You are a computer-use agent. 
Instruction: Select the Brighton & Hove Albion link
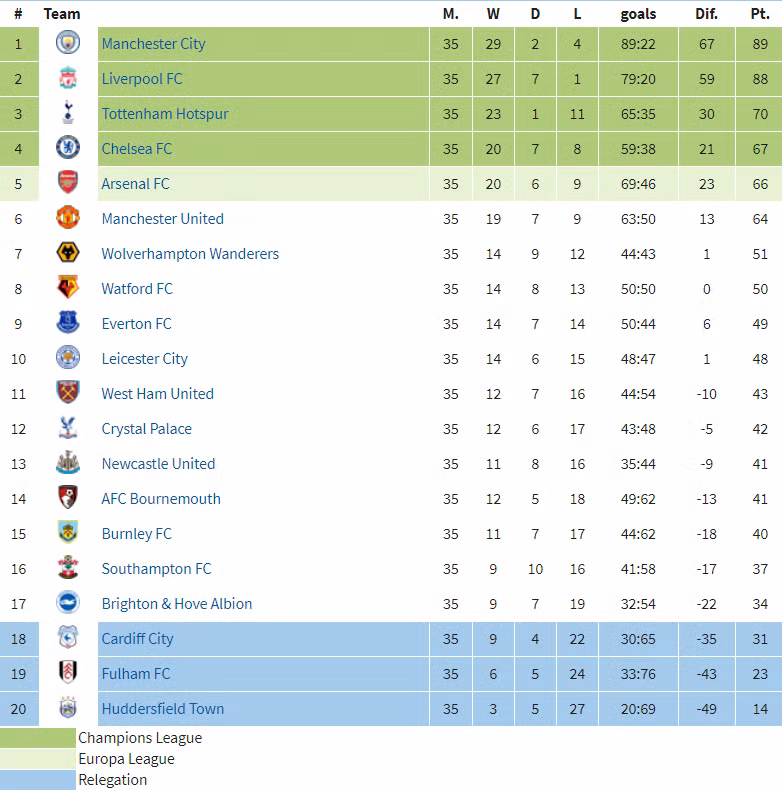(x=176, y=603)
